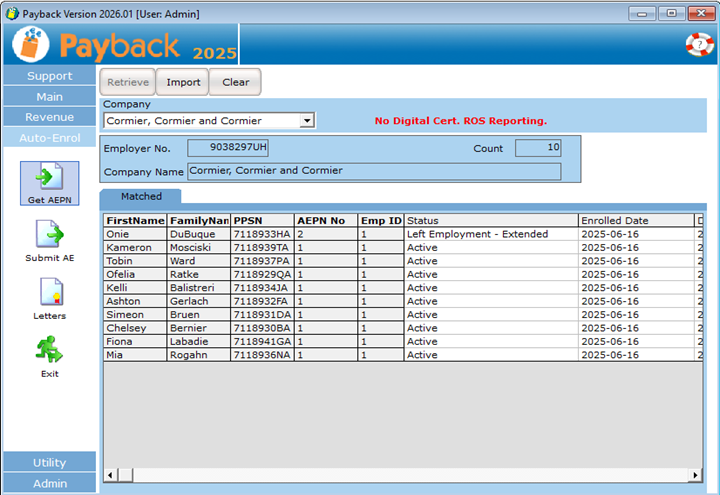This screenshot has height=495, width=720.
Task: Open the Letters icon
Action: pos(49,294)
